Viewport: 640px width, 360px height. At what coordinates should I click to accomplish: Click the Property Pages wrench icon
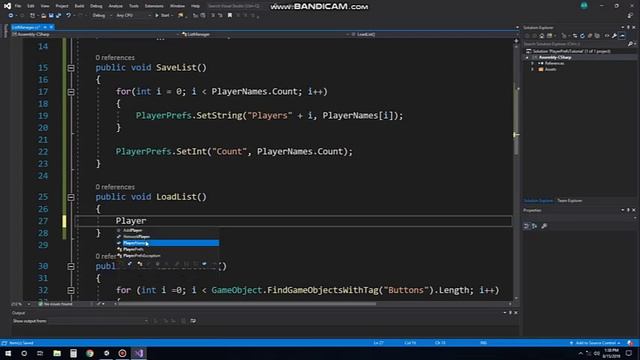click(544, 226)
